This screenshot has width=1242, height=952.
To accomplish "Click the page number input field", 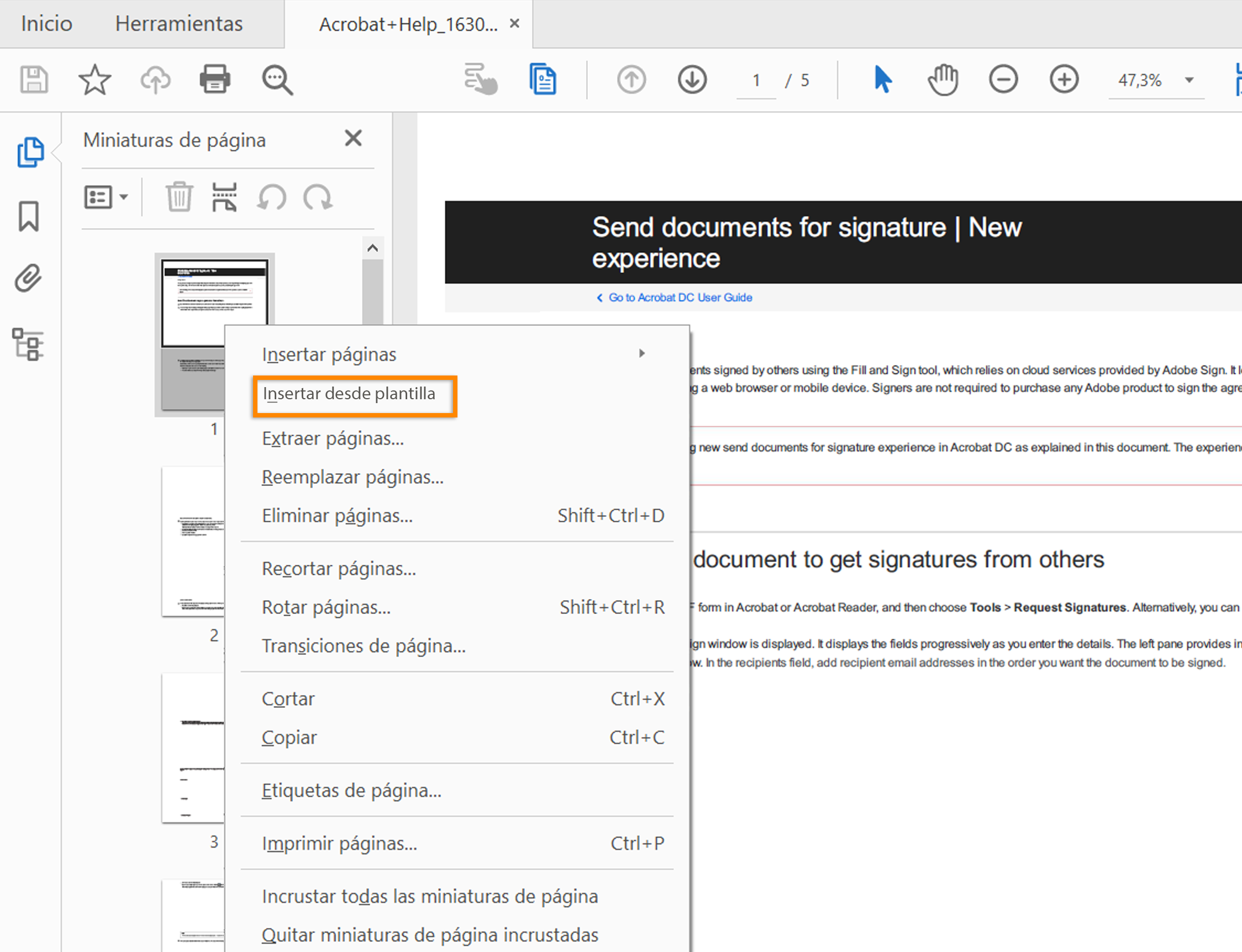I will click(x=756, y=81).
